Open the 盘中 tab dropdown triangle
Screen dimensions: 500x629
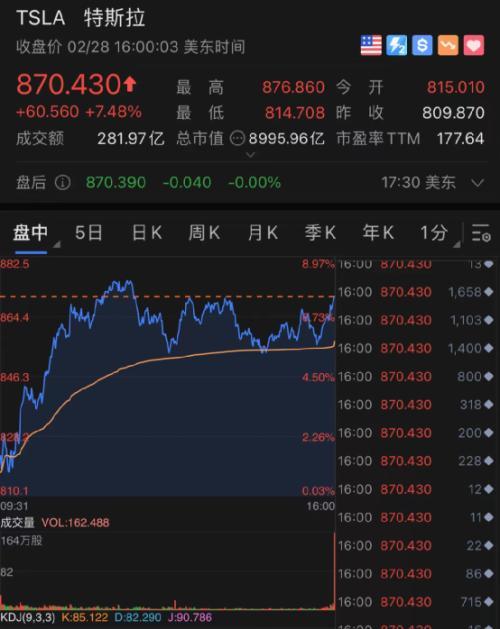point(57,244)
